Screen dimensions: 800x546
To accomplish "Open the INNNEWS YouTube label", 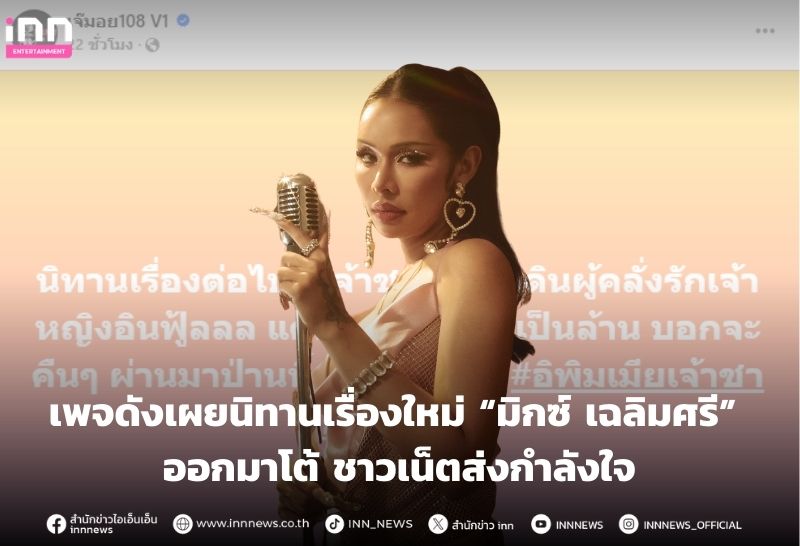I will click(579, 525).
